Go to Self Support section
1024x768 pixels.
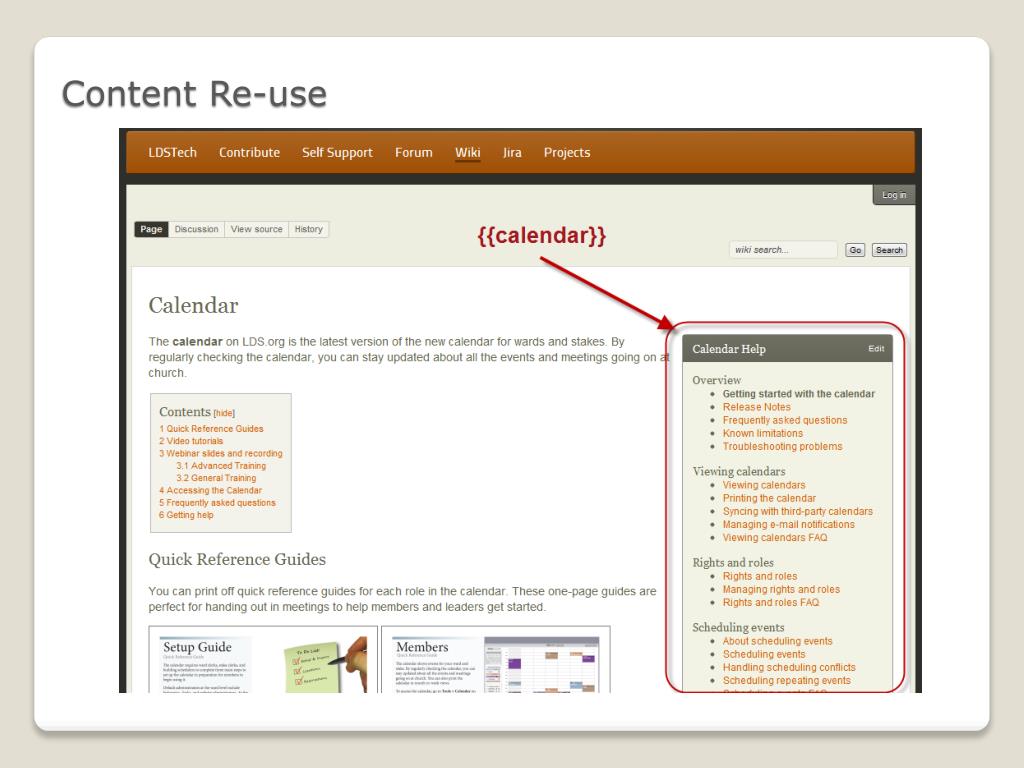click(x=337, y=153)
